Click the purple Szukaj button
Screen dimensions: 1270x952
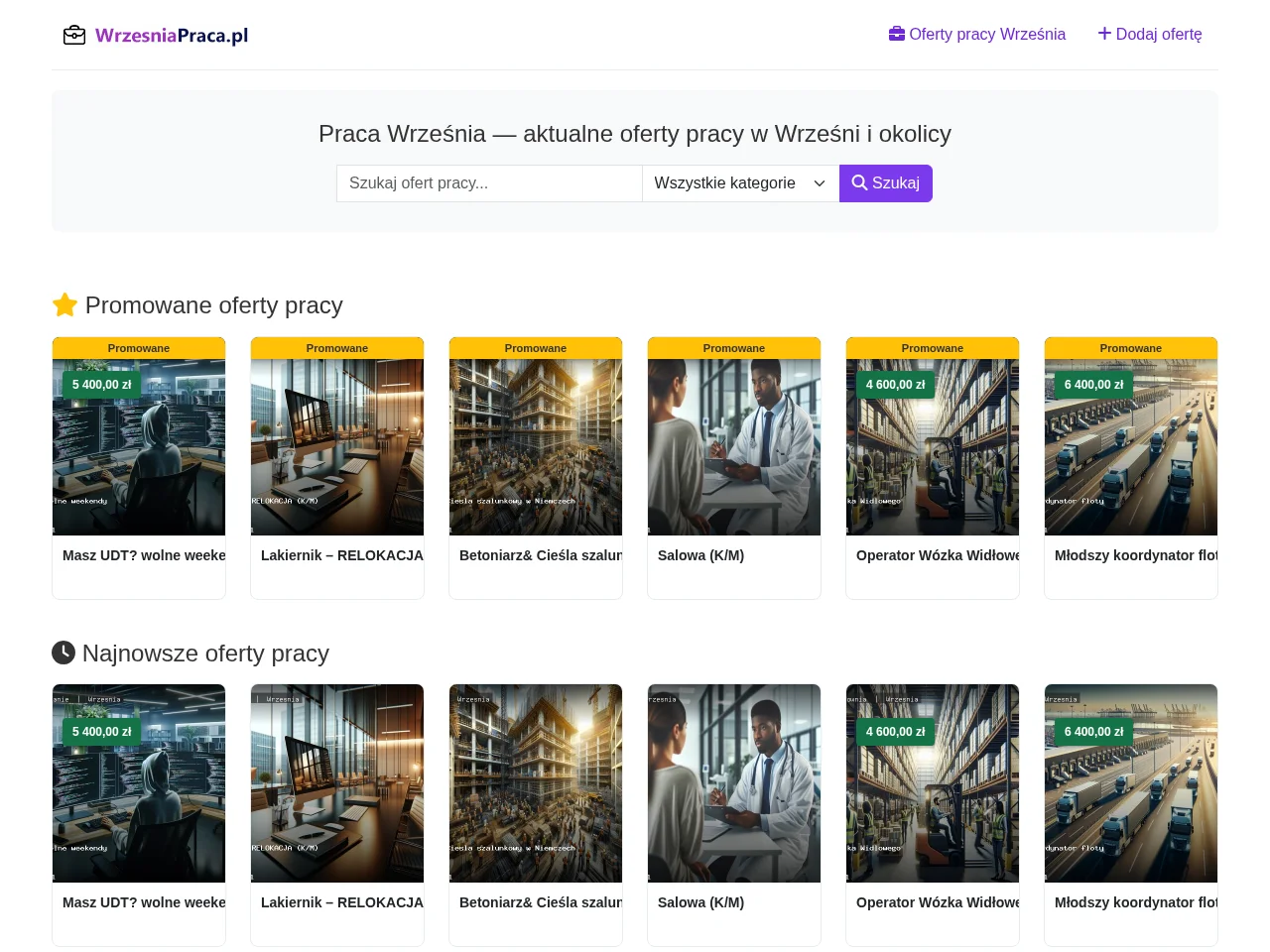click(x=886, y=183)
